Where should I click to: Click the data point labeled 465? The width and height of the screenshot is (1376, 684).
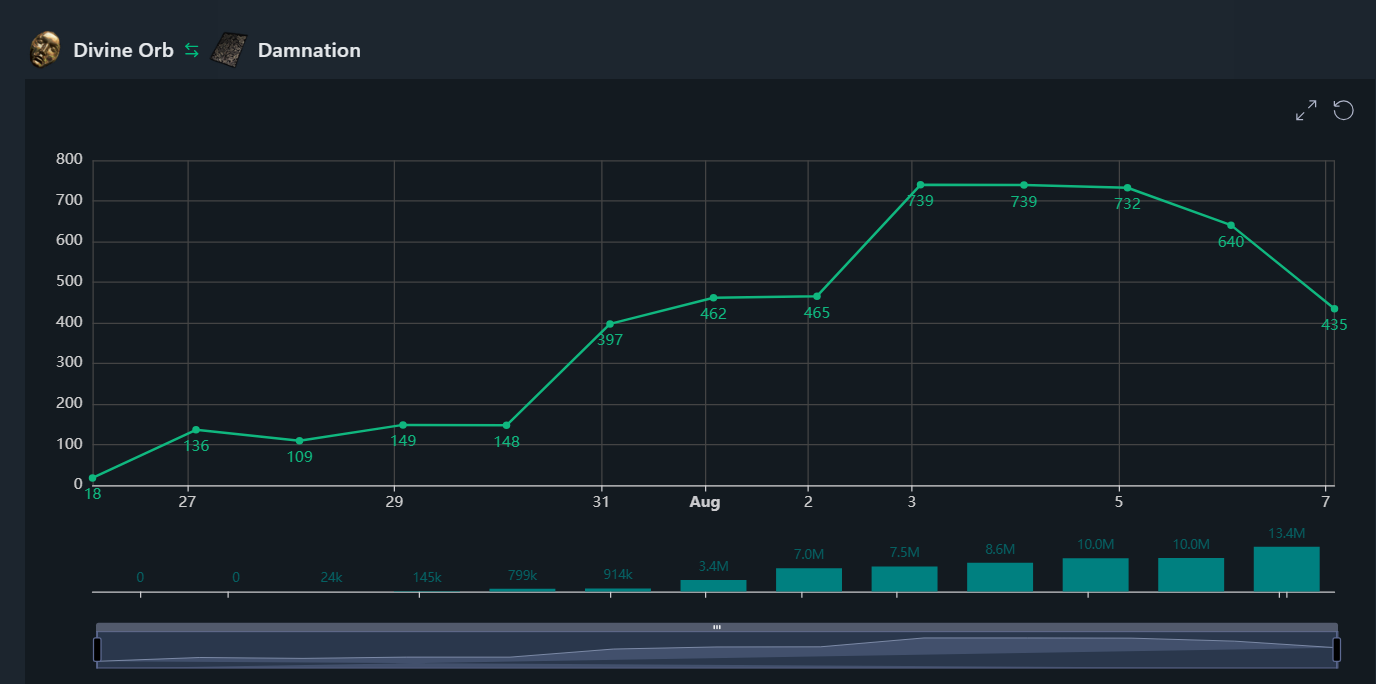pos(817,296)
